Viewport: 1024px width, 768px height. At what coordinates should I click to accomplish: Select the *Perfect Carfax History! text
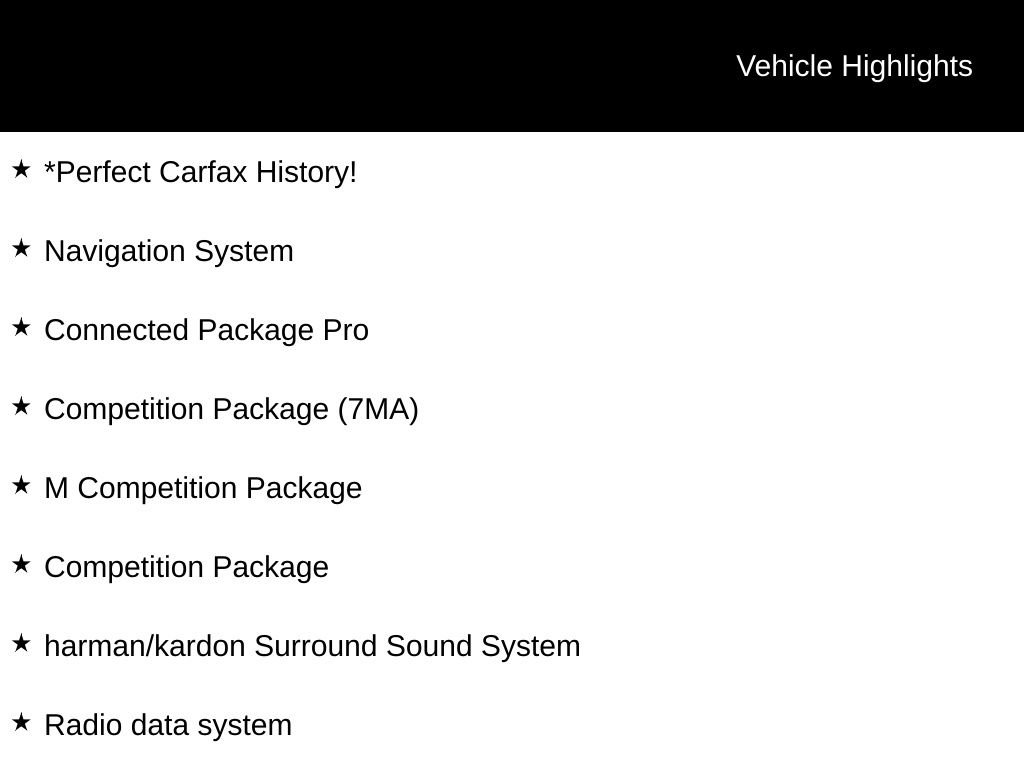click(200, 172)
